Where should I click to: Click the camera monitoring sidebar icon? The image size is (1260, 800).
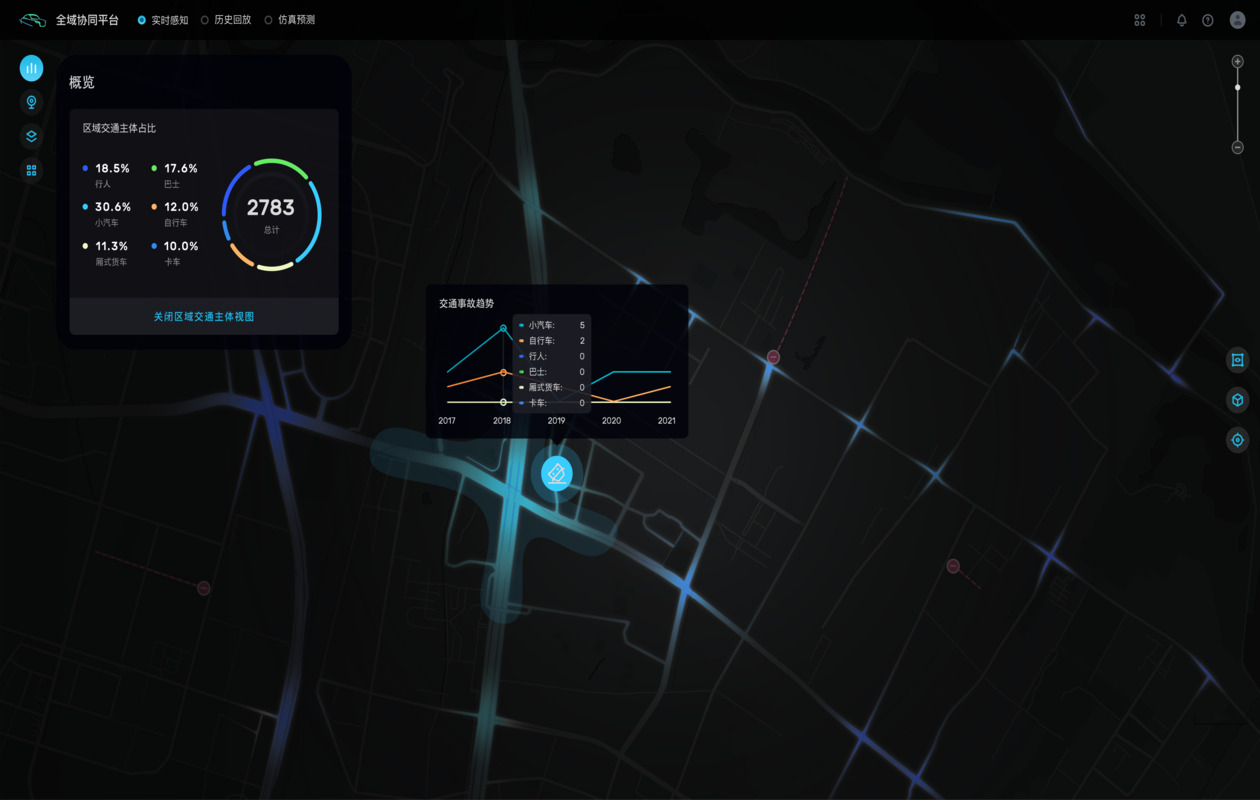tap(31, 102)
